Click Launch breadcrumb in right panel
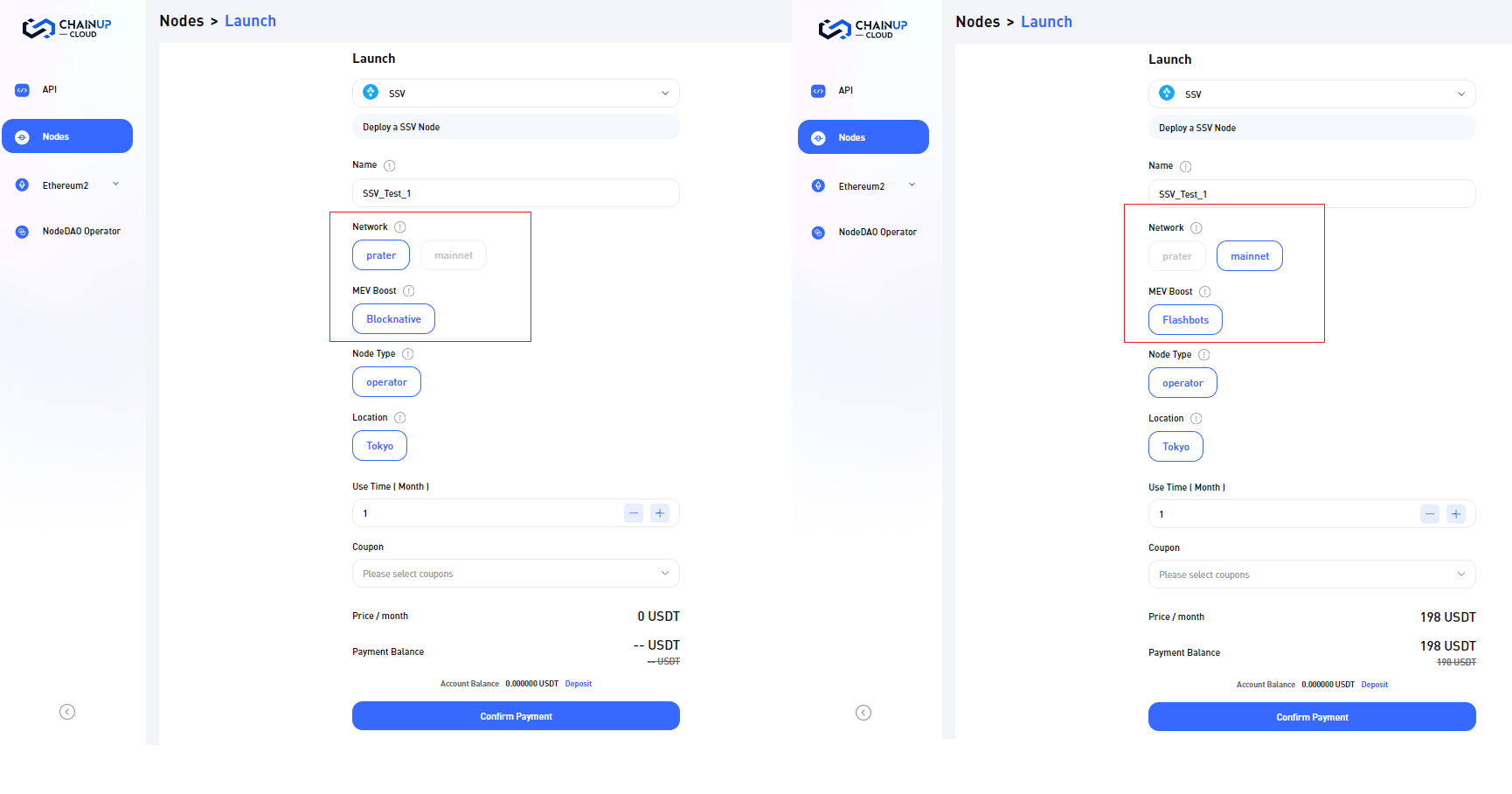Image resolution: width=1512 pixels, height=794 pixels. (x=1047, y=22)
